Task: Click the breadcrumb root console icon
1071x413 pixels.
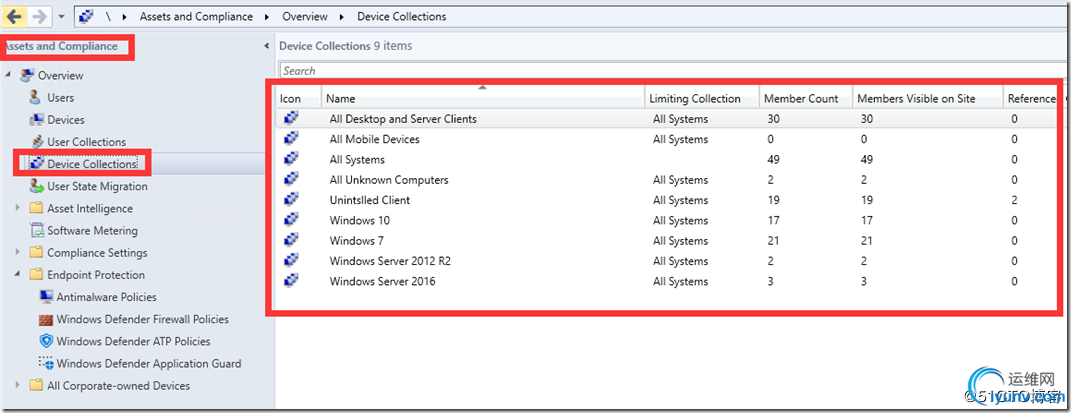Action: 87,16
